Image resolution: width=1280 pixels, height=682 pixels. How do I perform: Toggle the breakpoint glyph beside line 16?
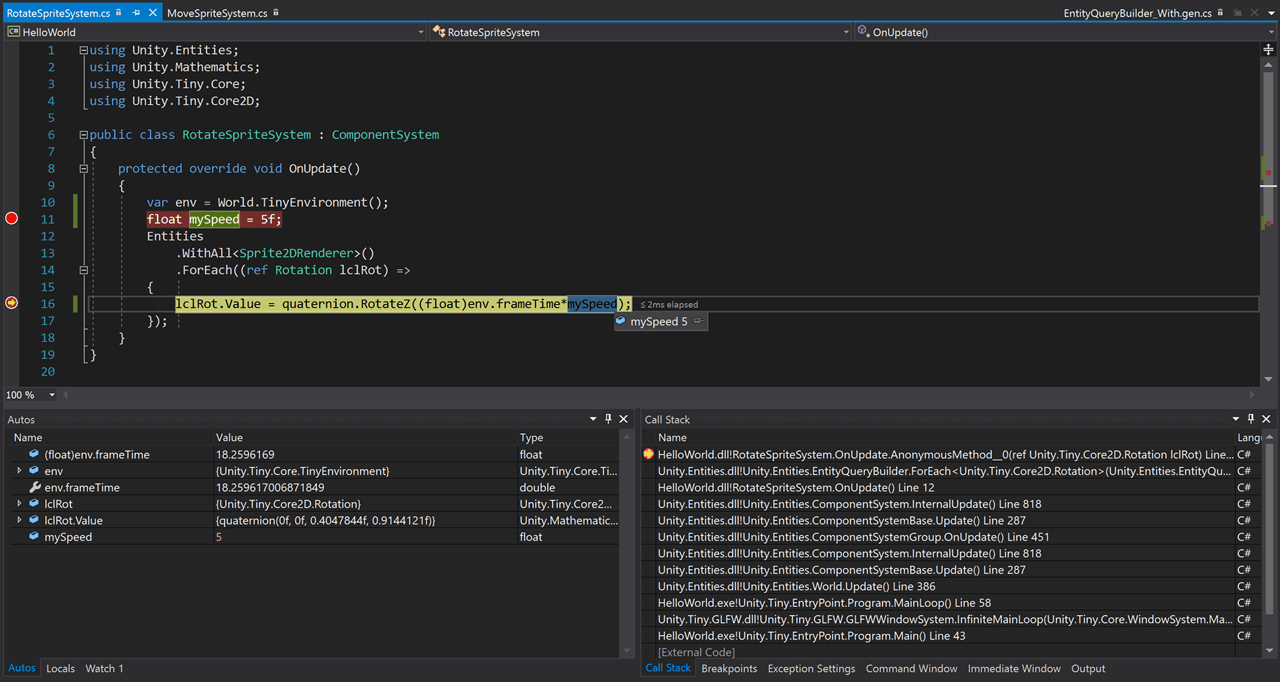(10, 302)
